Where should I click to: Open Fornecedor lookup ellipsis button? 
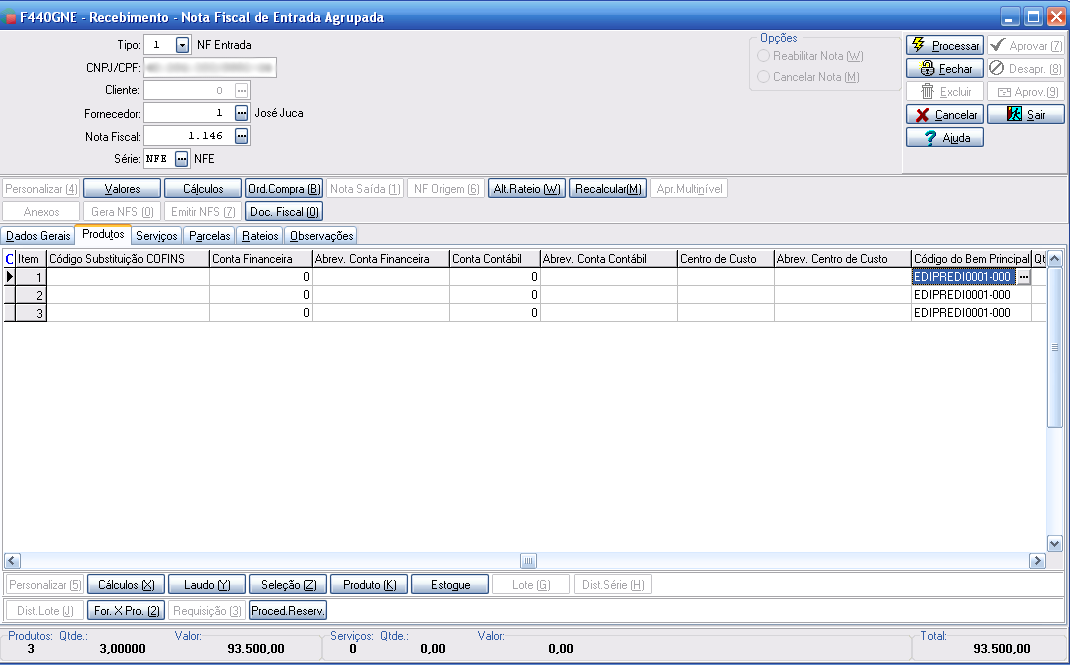242,113
